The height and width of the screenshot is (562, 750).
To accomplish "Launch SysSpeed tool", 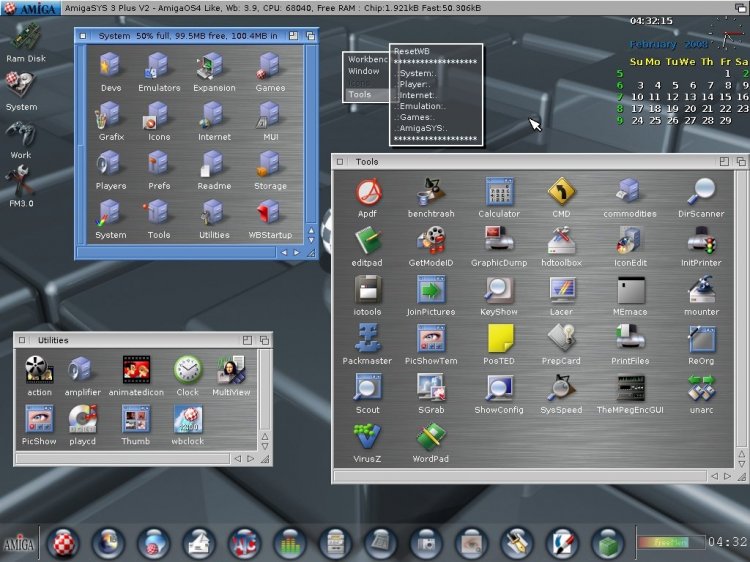I will point(561,388).
